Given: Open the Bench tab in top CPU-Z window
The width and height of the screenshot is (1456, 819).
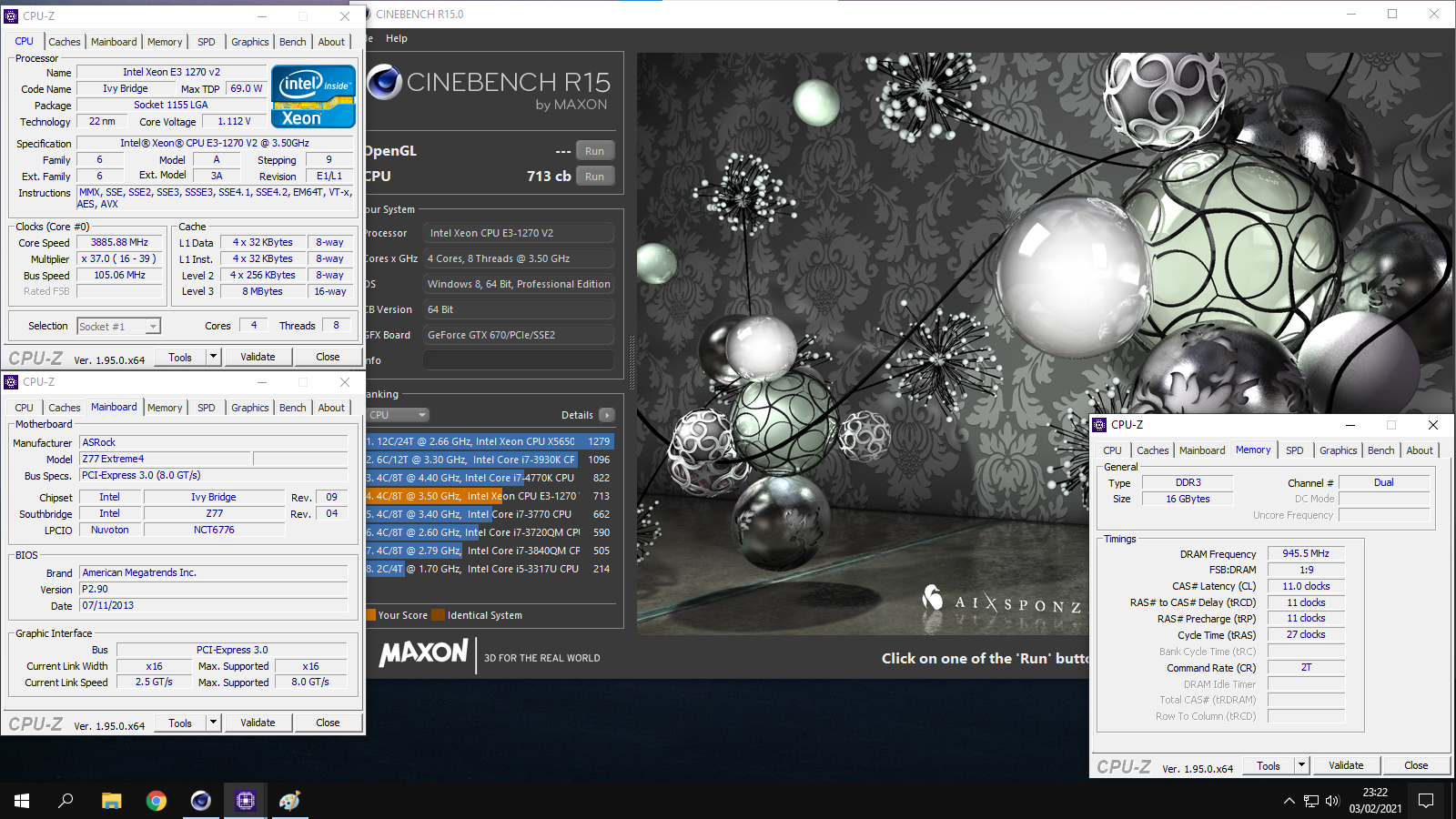Looking at the screenshot, I should coord(293,42).
